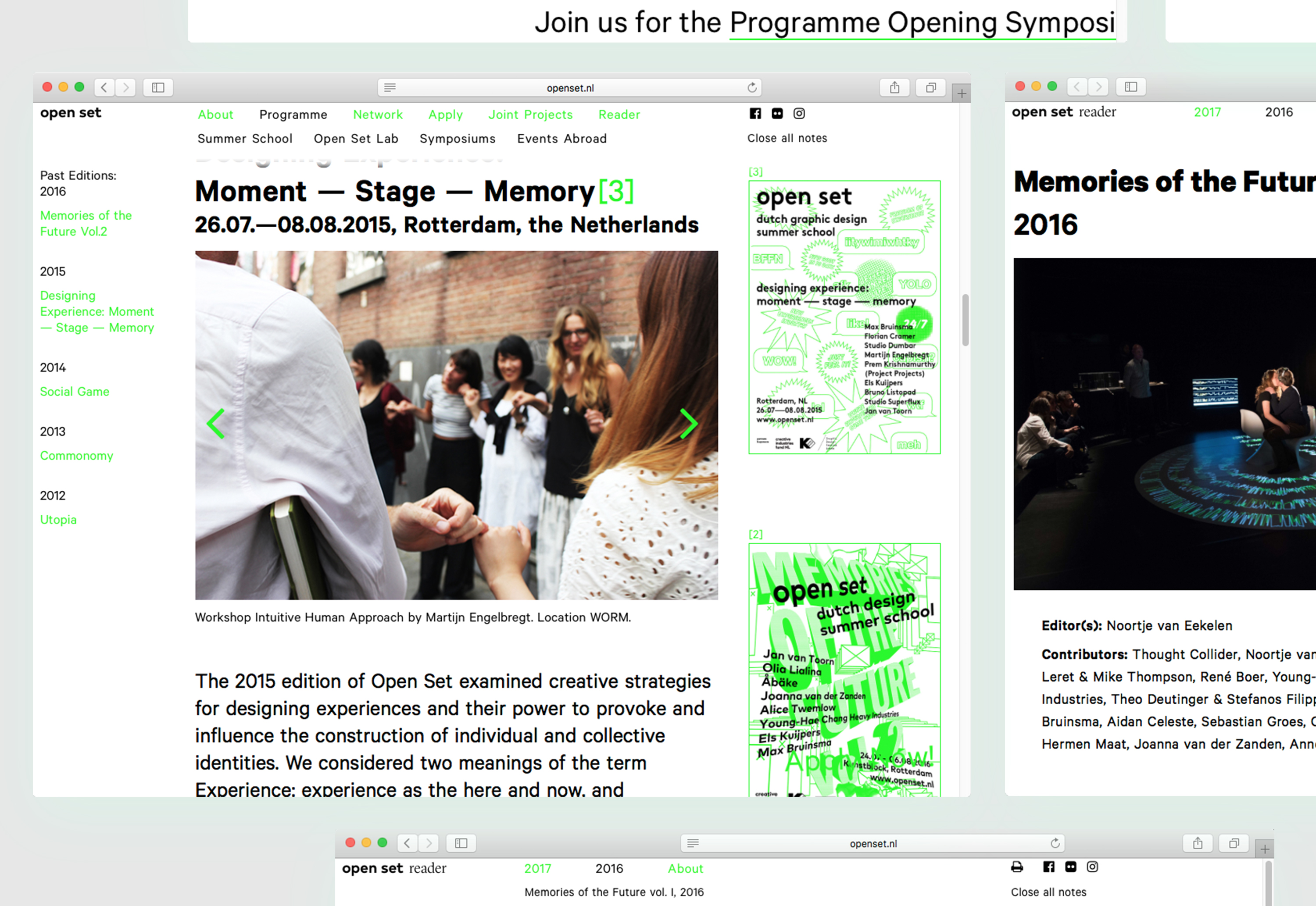The image size is (1316, 906).
Task: Click the Facebook icon in main window
Action: pyautogui.click(x=755, y=114)
